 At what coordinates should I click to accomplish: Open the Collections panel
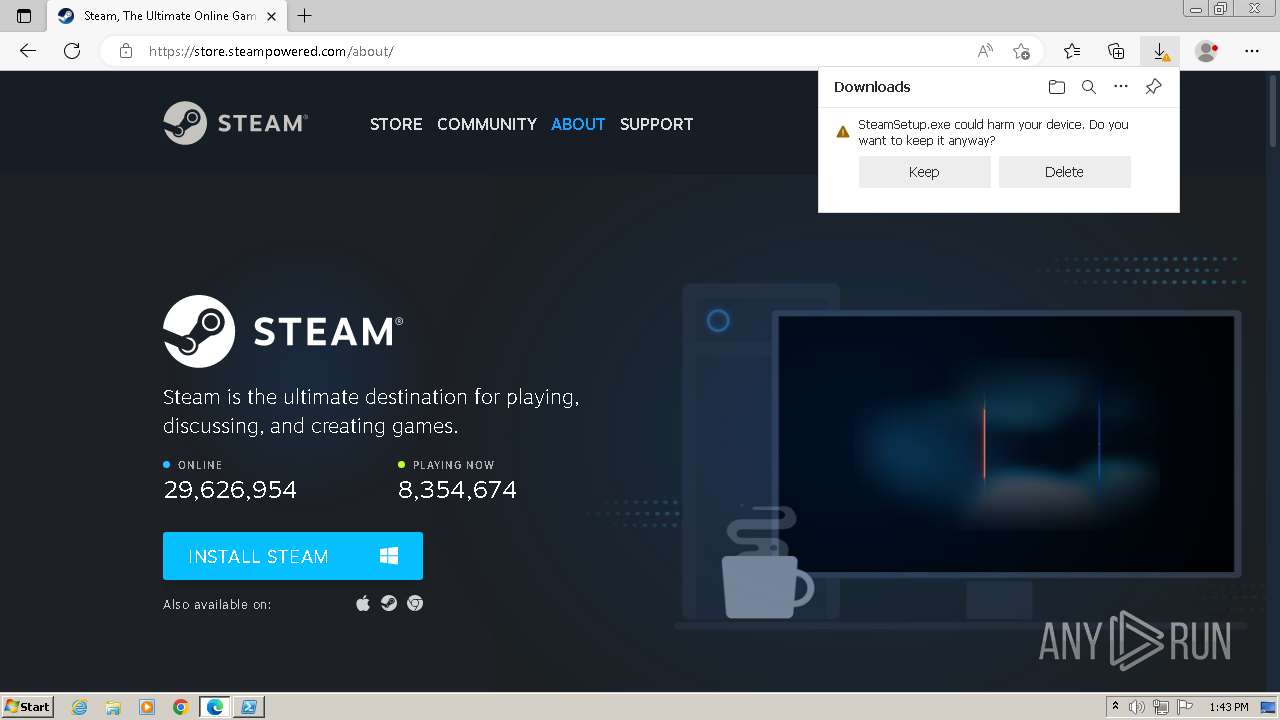click(x=1116, y=51)
